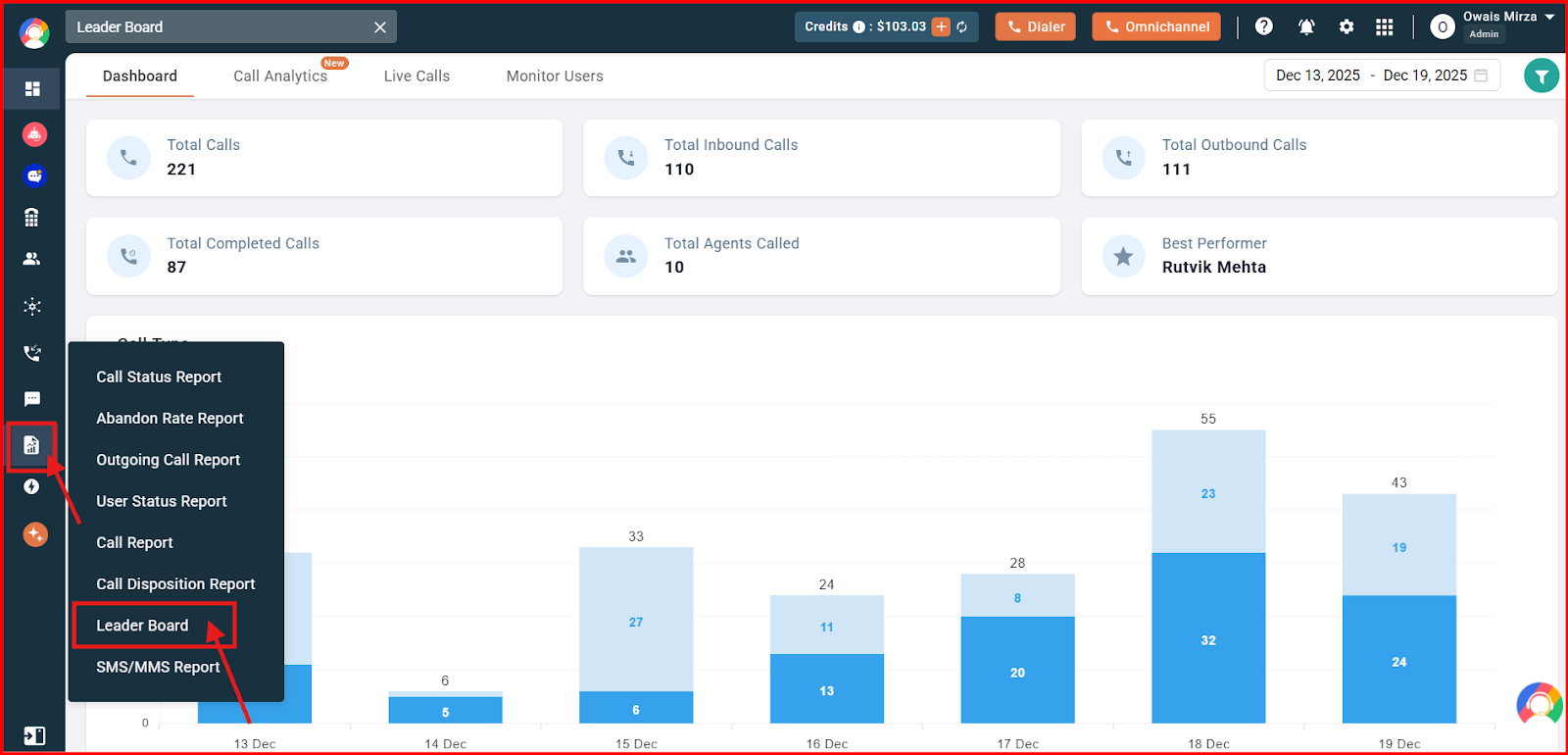This screenshot has height=755, width=1568.
Task: Click the 18 Dec light blue bar segment 23
Action: (x=1208, y=492)
